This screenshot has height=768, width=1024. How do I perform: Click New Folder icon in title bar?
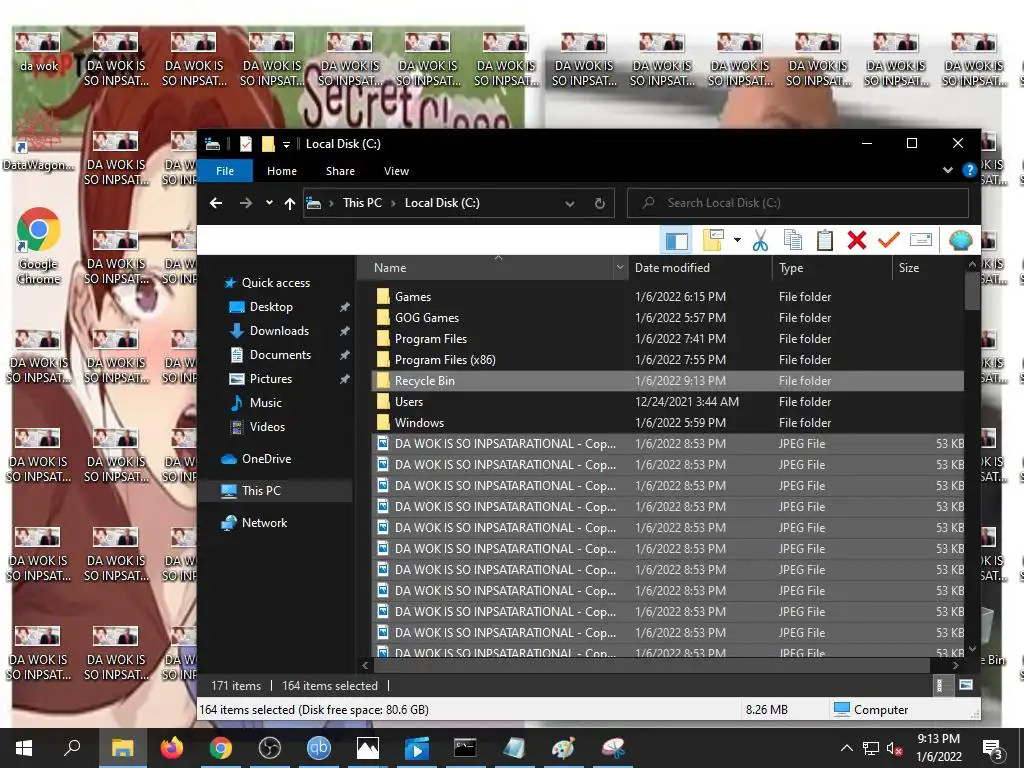(x=268, y=144)
